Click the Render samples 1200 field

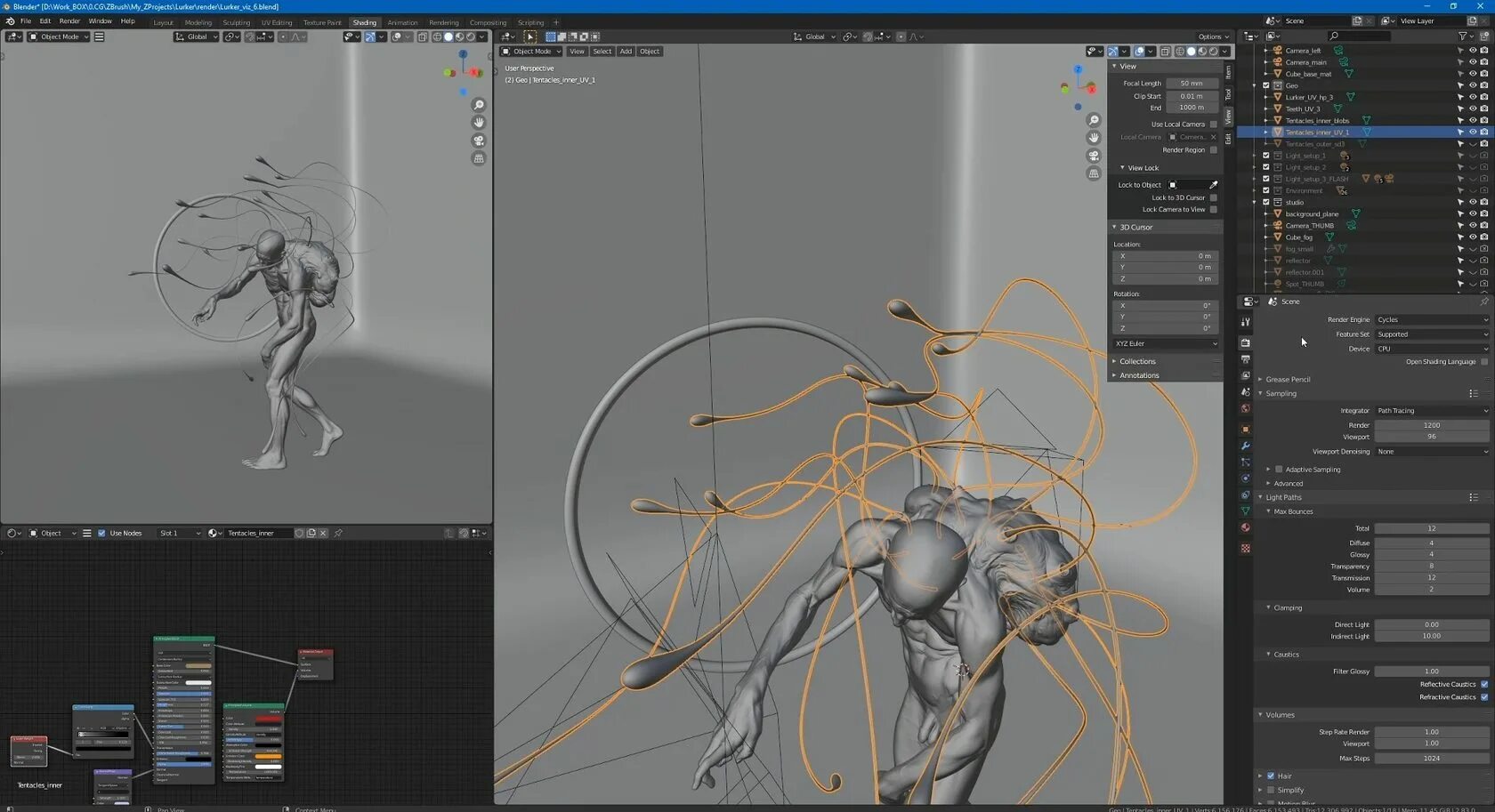tap(1432, 425)
